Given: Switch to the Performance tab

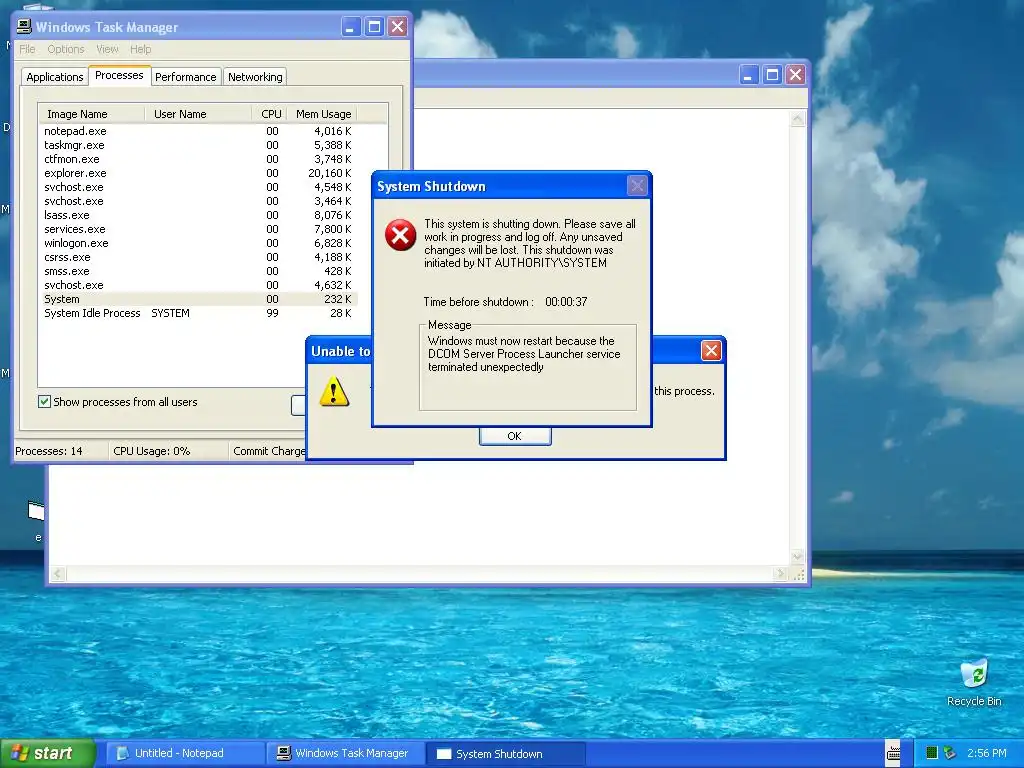Looking at the screenshot, I should coord(185,77).
